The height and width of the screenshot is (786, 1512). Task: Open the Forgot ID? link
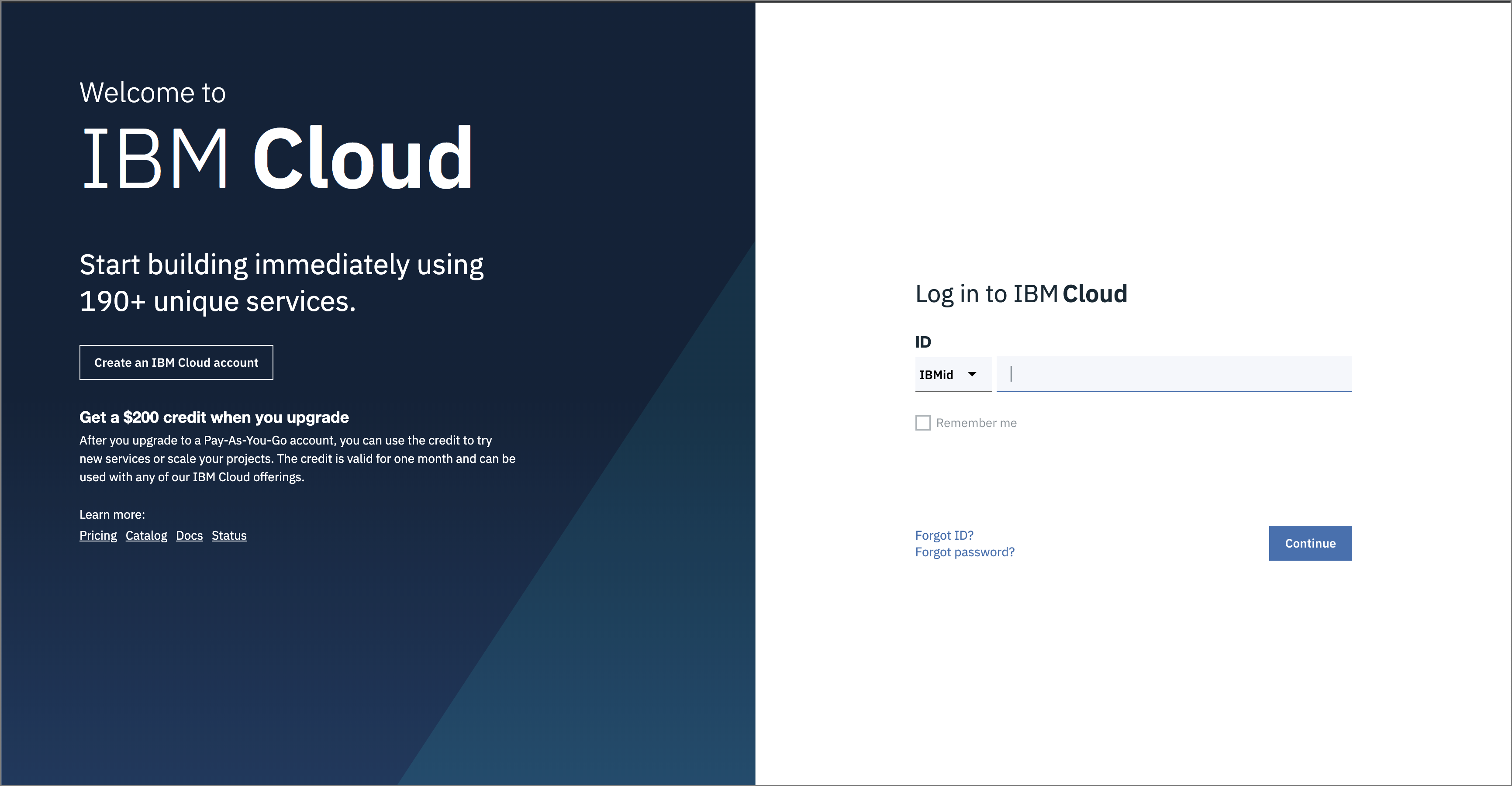tap(944, 535)
